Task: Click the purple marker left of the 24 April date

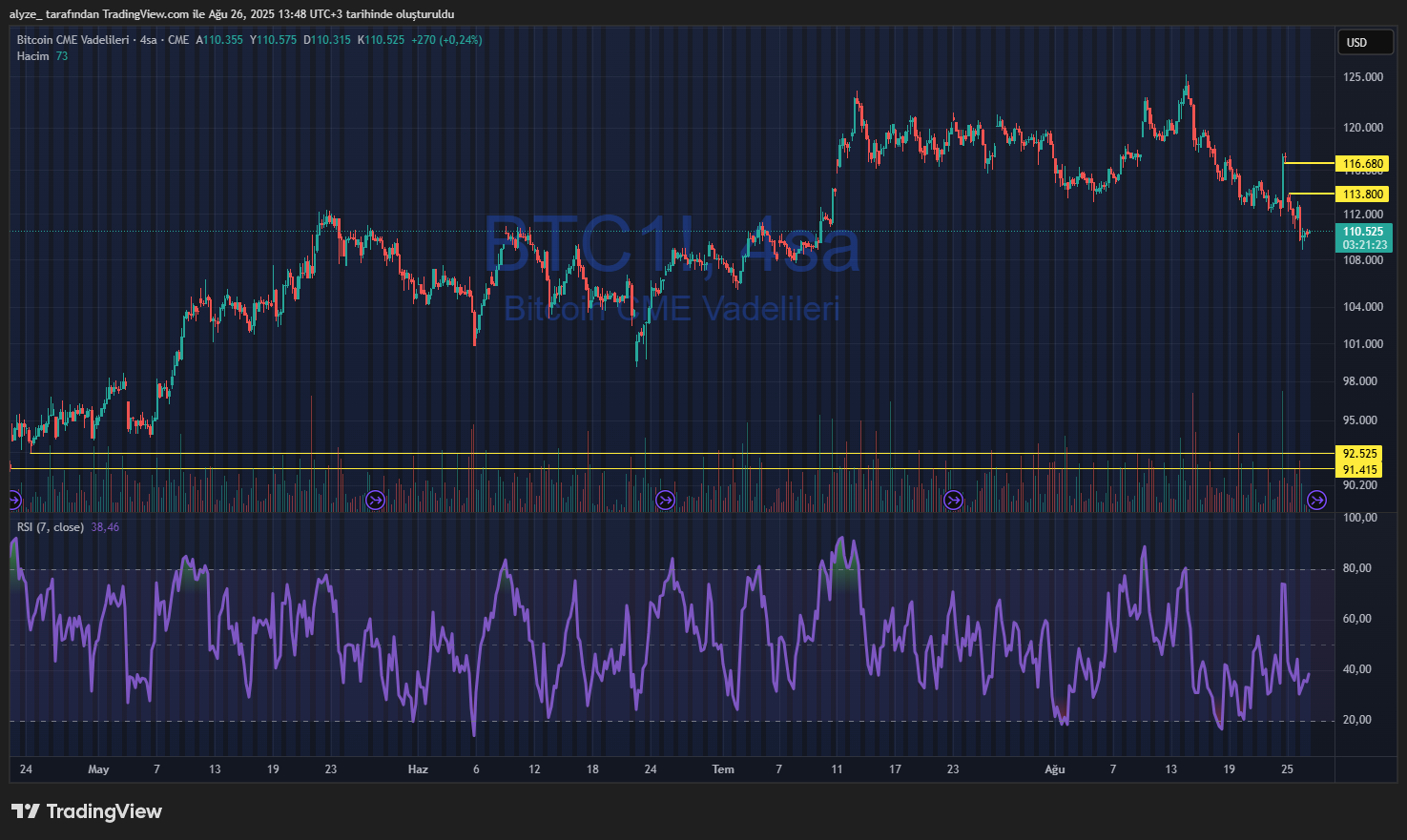Action: point(13,500)
